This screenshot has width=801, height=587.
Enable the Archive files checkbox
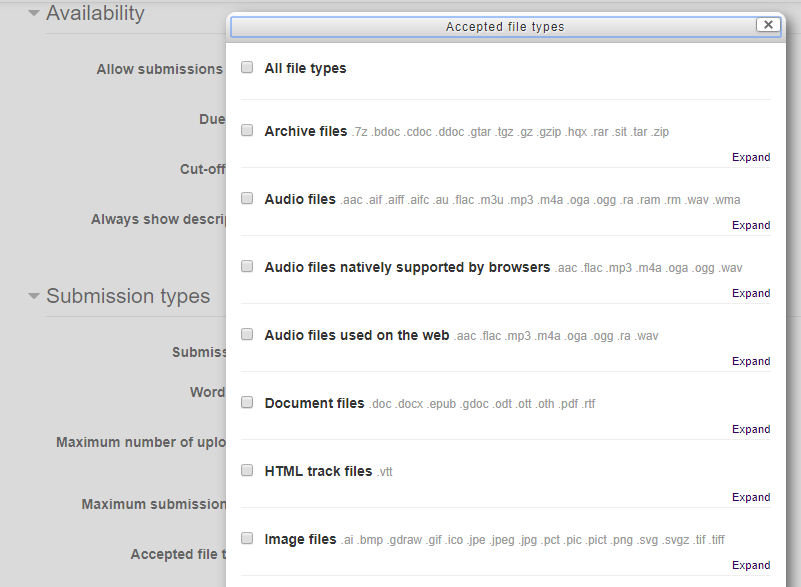[x=247, y=130]
